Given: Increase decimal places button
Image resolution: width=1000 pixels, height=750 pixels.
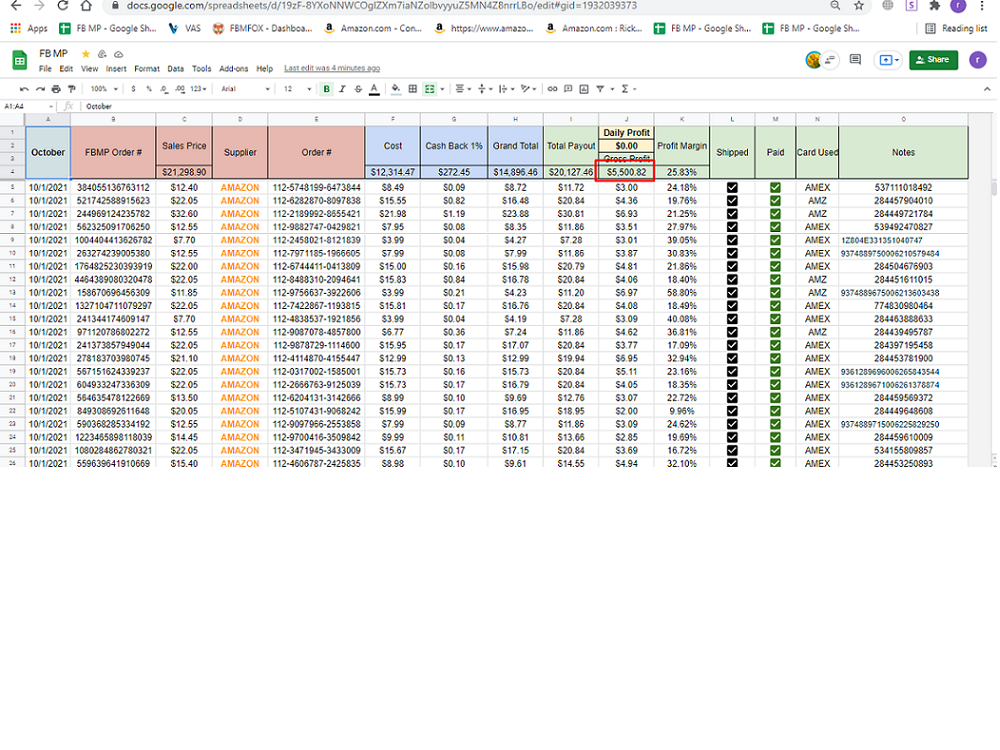Looking at the screenshot, I should coord(180,89).
